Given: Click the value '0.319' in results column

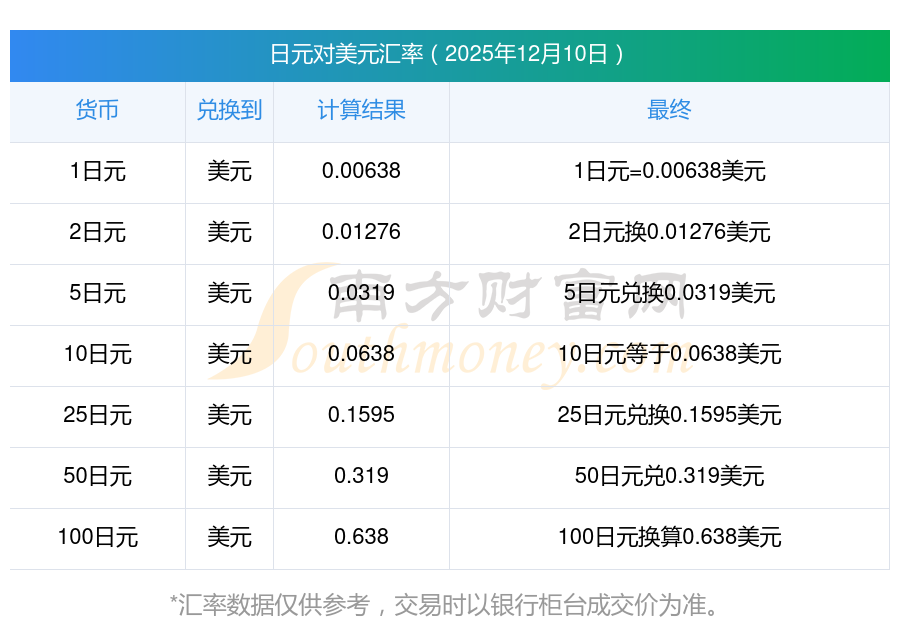Looking at the screenshot, I should pyautogui.click(x=361, y=476).
